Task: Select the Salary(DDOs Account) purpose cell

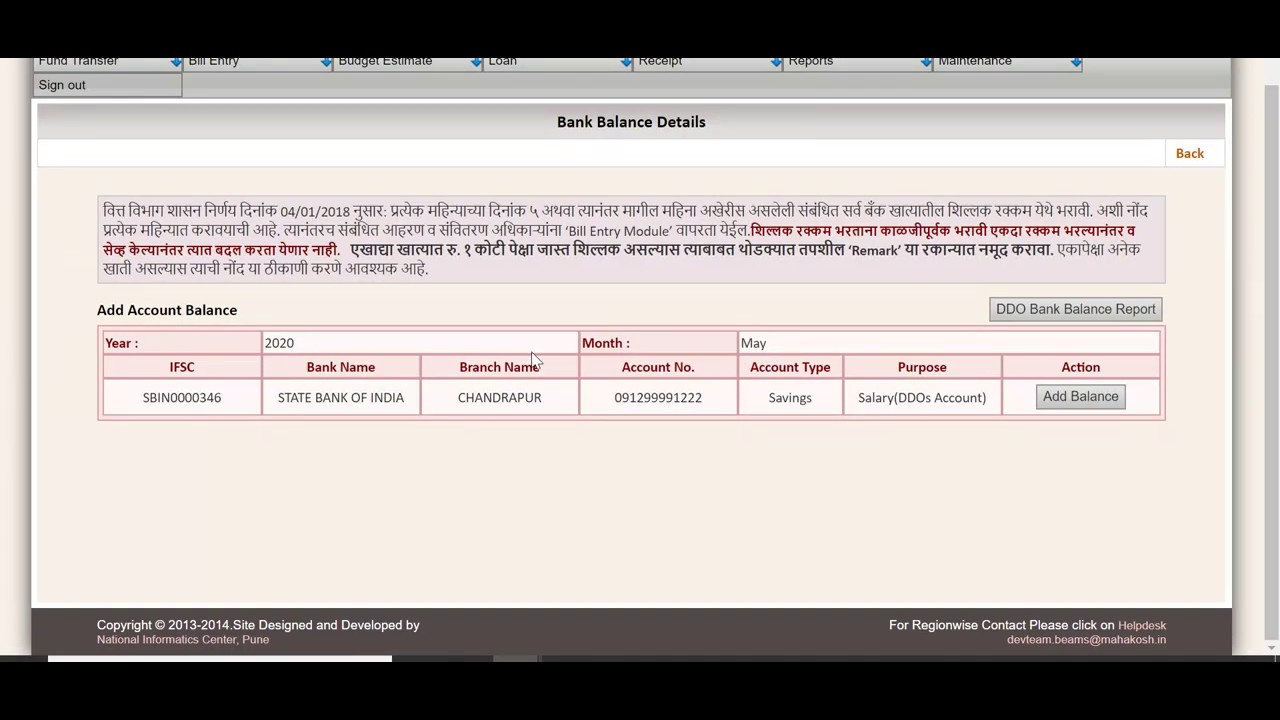Action: [x=922, y=397]
